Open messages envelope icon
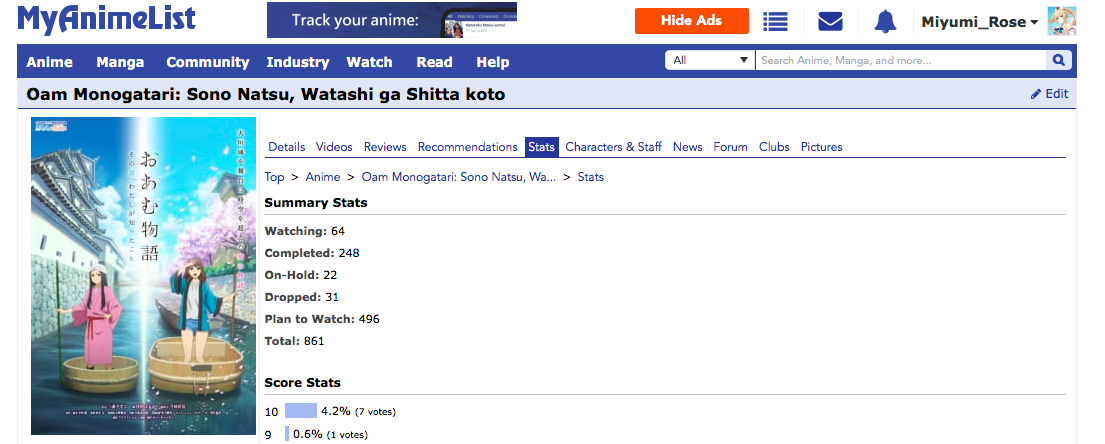1105x444 pixels. pos(830,21)
